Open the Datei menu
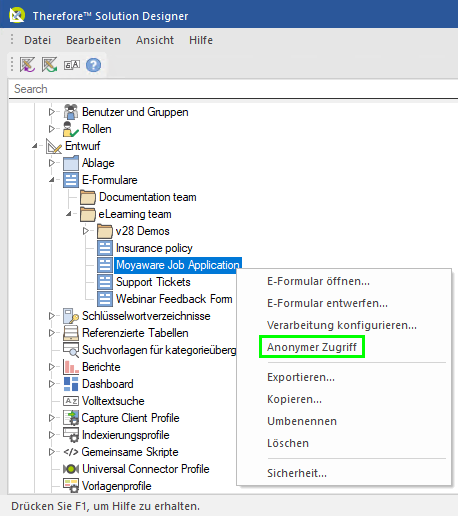This screenshot has height=516, width=458. click(37, 40)
